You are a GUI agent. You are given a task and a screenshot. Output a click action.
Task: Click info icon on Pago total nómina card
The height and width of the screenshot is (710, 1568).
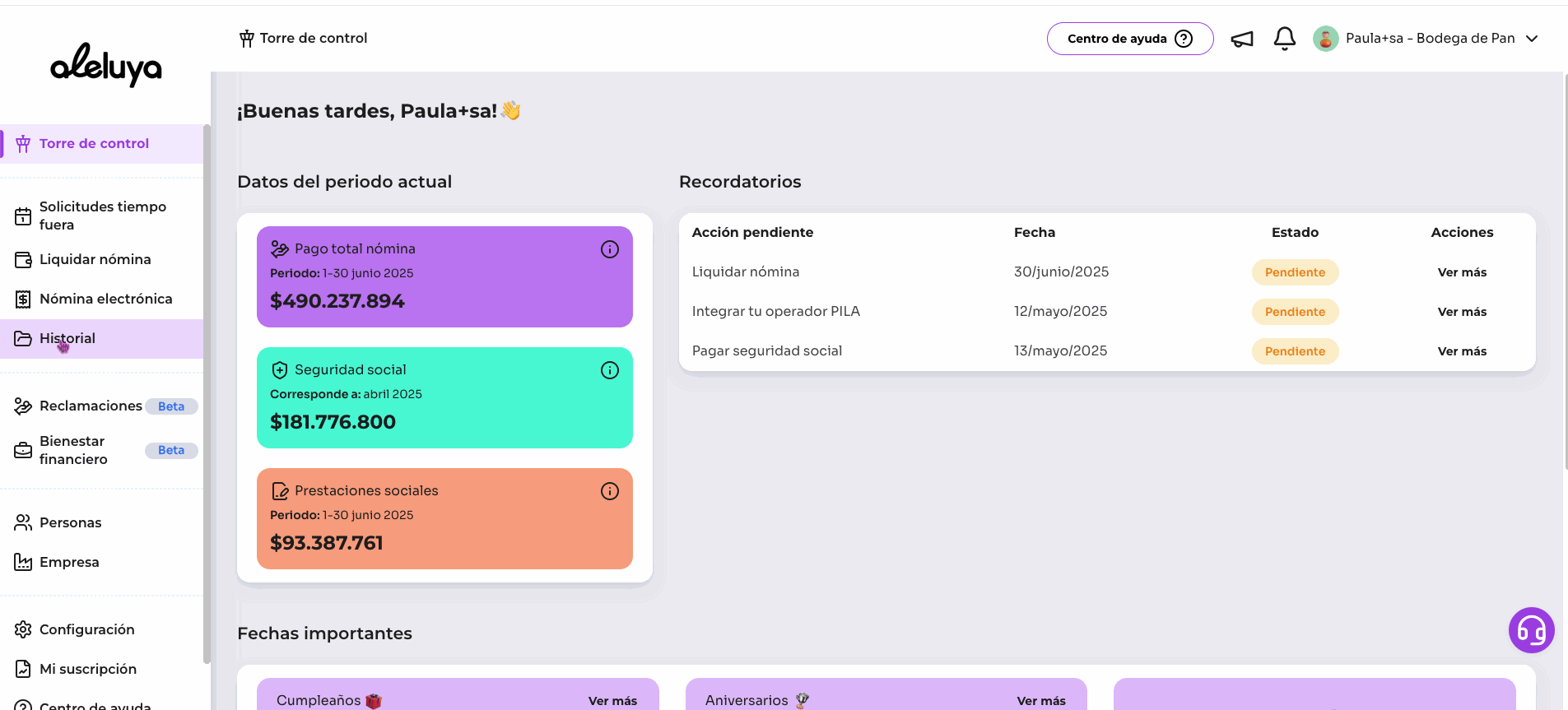point(609,249)
